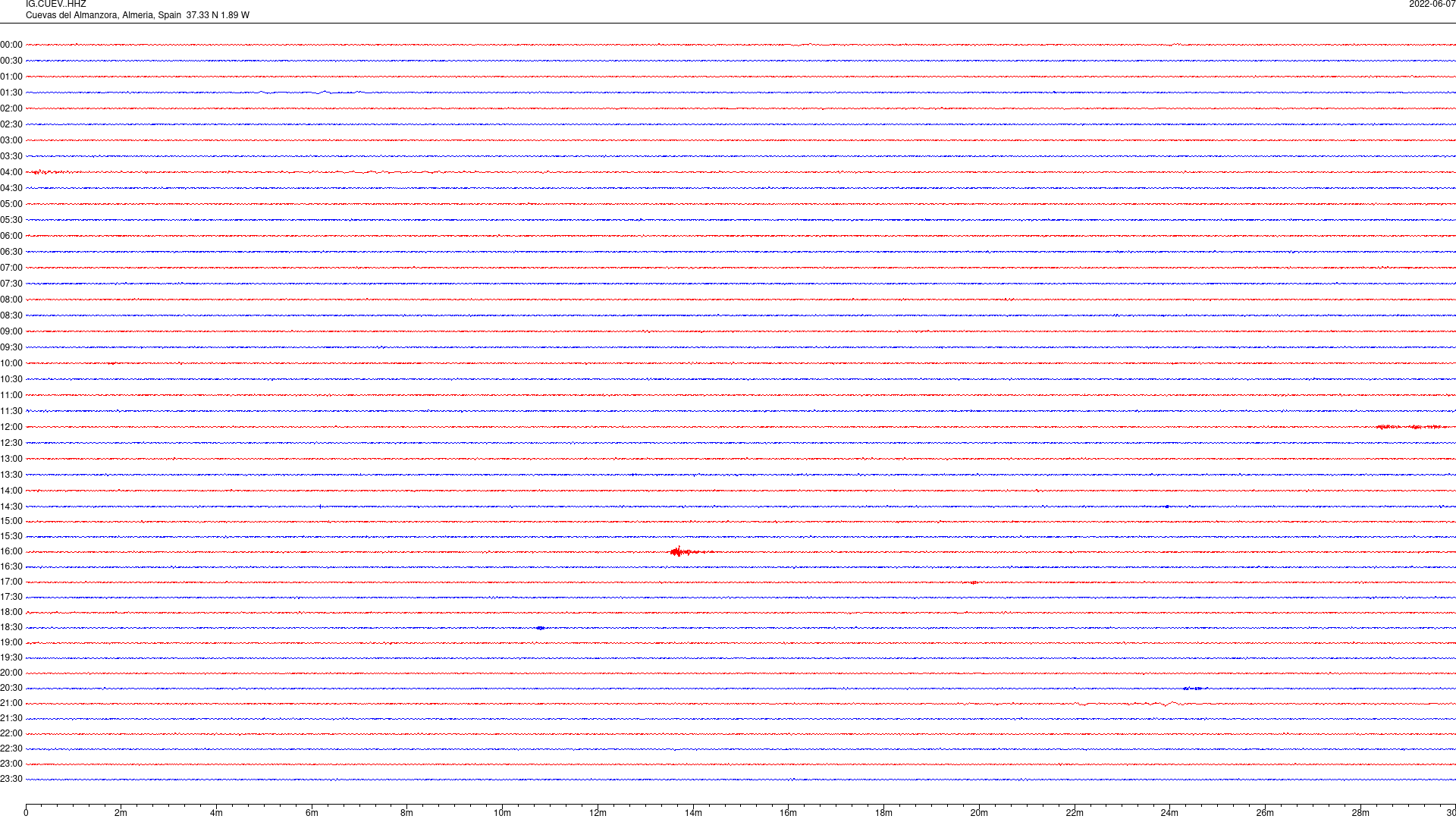Click the 10m tick label on time axis
Viewport: 1456px width, 819px height.
pyautogui.click(x=502, y=813)
